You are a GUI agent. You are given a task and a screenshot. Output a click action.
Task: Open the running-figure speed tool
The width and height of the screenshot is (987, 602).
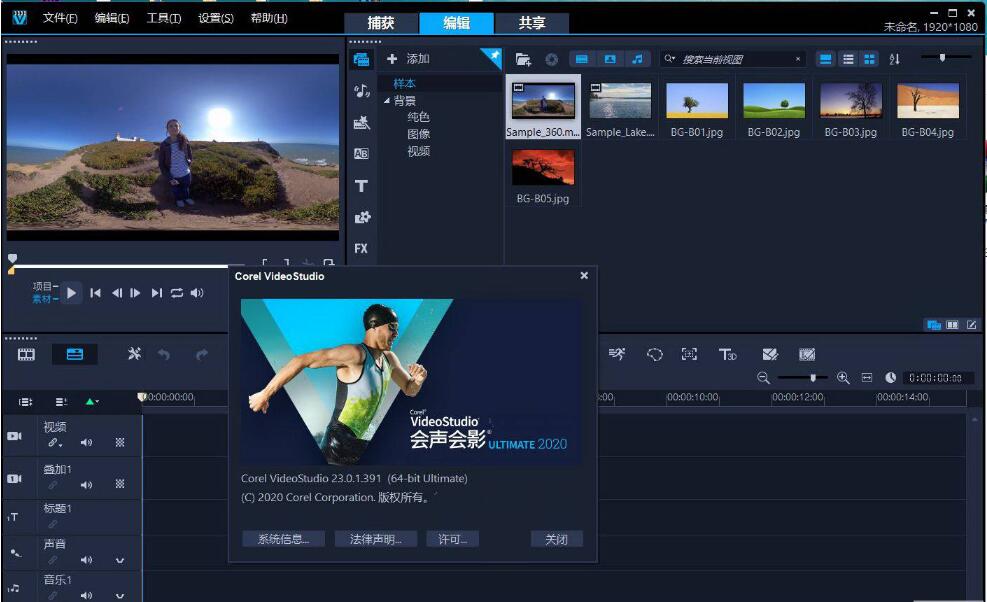point(617,354)
